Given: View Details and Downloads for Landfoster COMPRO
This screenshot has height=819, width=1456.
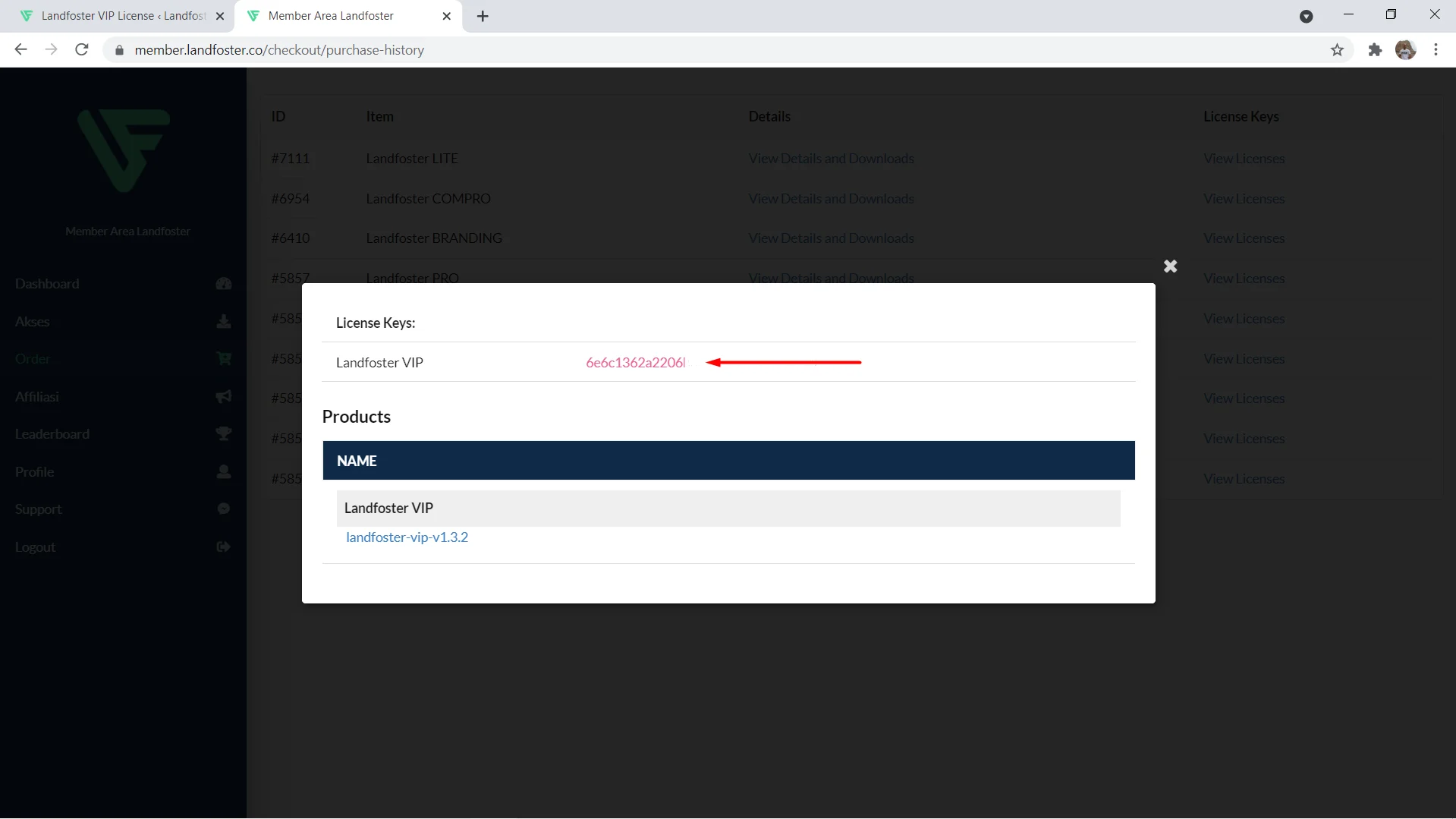Looking at the screenshot, I should 831,198.
